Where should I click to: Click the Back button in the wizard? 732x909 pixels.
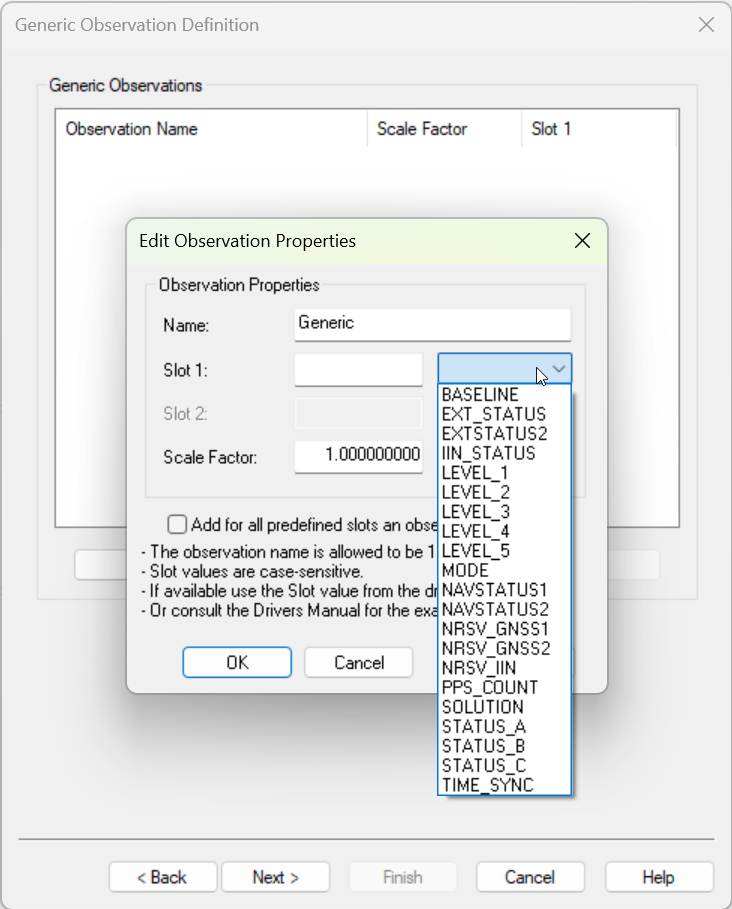pos(162,877)
